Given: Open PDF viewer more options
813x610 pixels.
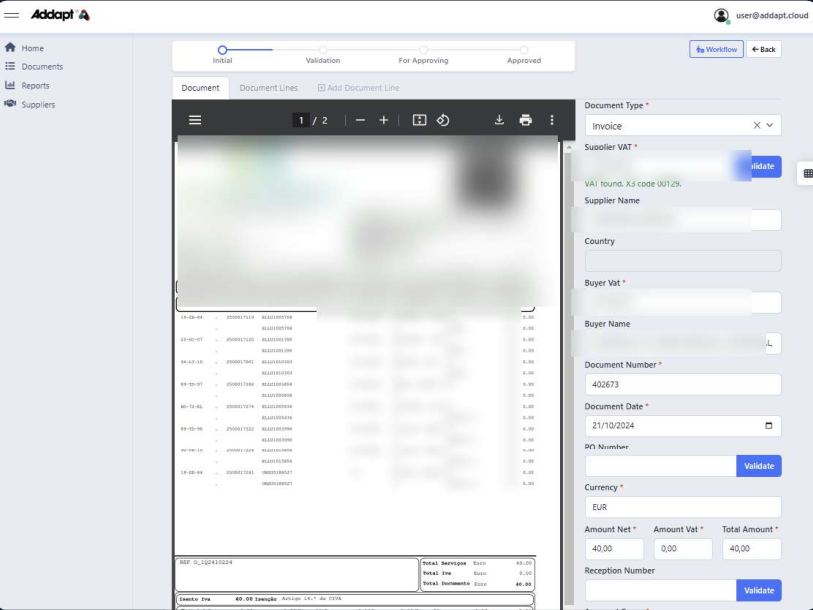Looking at the screenshot, I should tap(552, 120).
